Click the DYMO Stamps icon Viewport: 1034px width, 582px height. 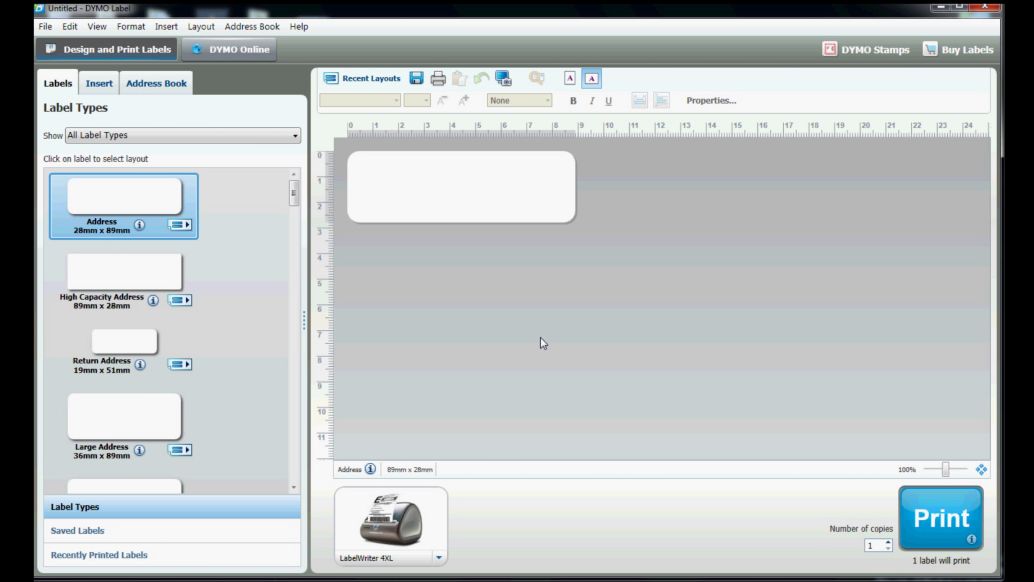(829, 49)
